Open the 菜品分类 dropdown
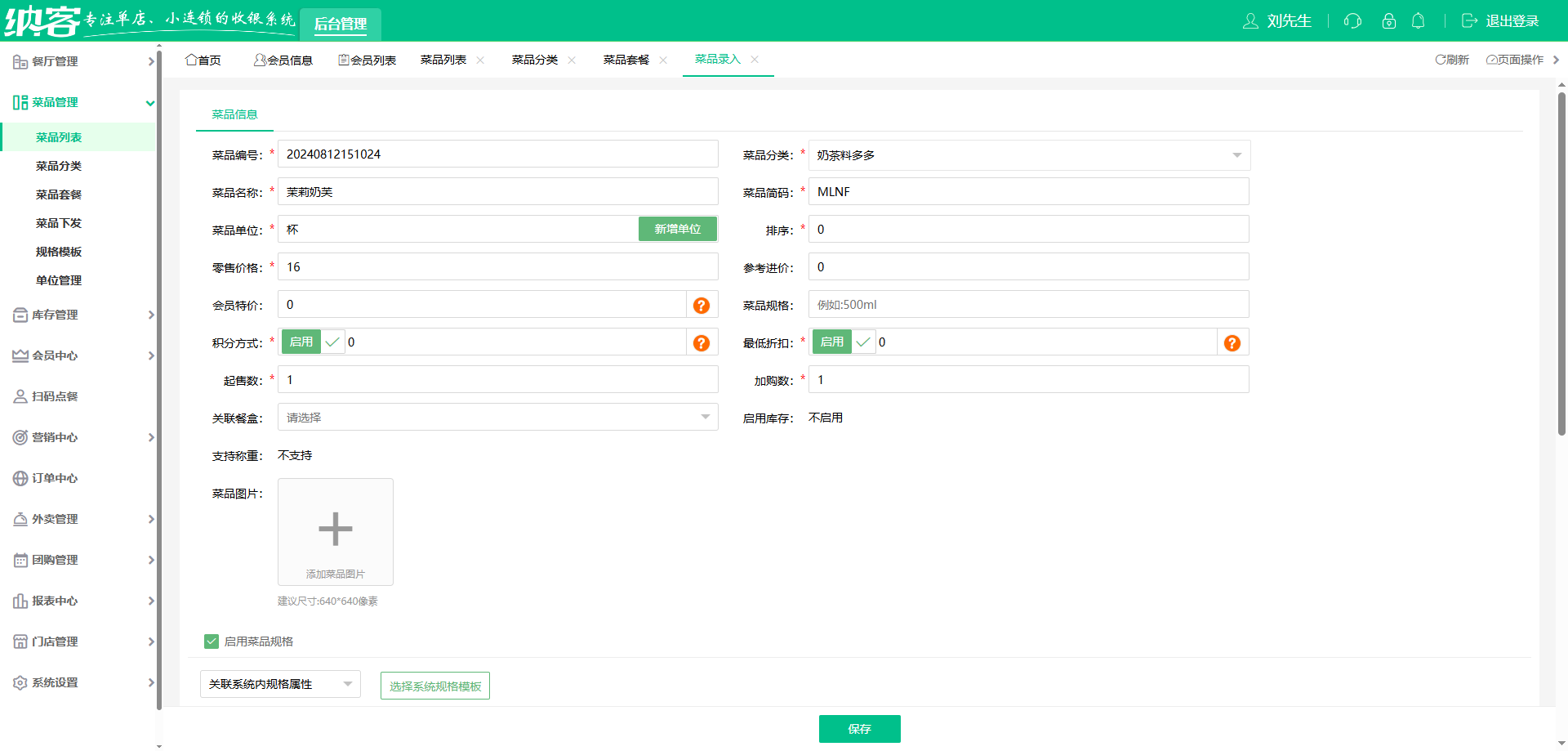 coord(1028,155)
